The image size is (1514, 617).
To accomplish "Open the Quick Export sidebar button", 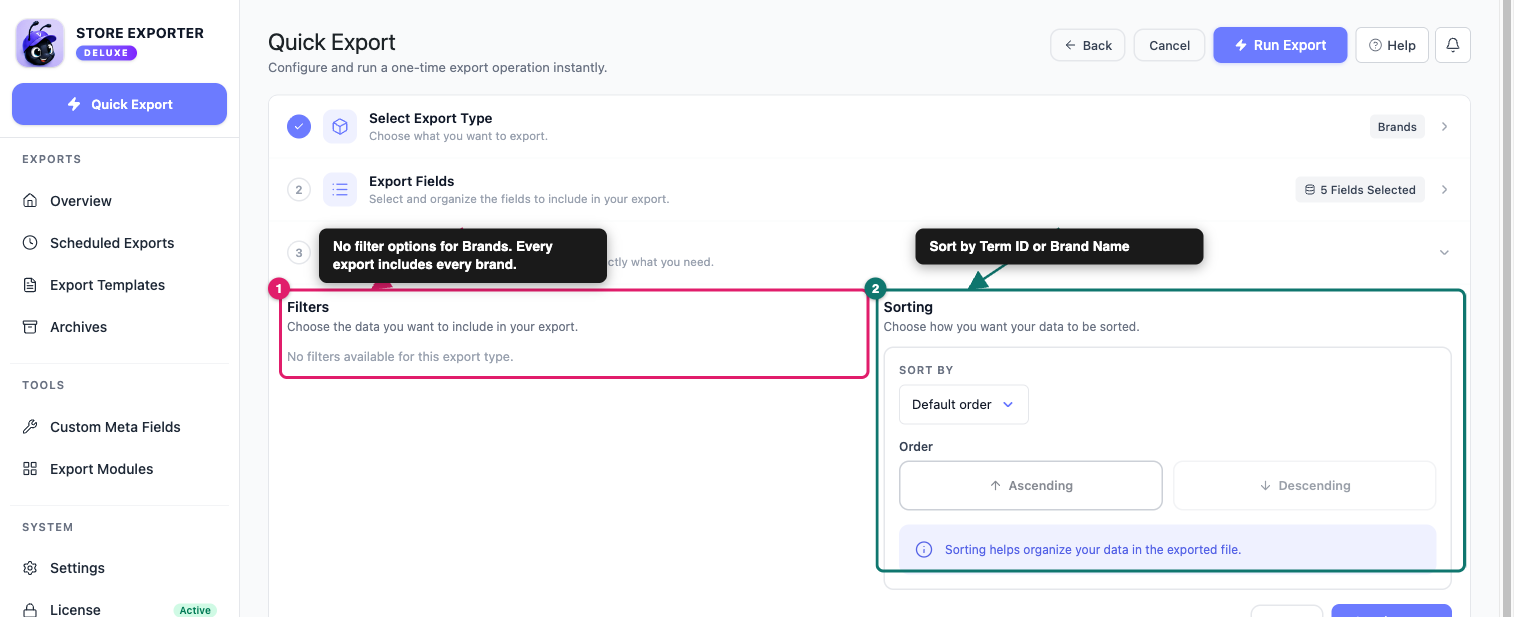I will (x=119, y=104).
